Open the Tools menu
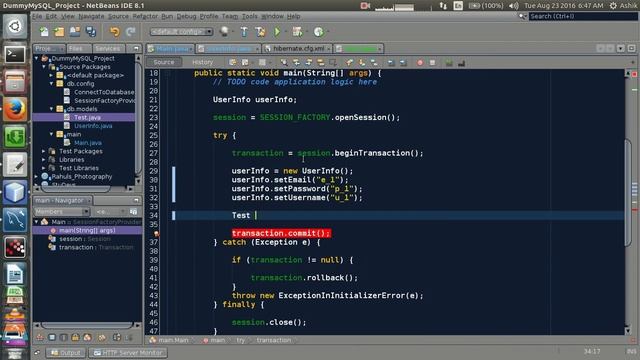The height and width of the screenshot is (360, 640). click(249, 16)
